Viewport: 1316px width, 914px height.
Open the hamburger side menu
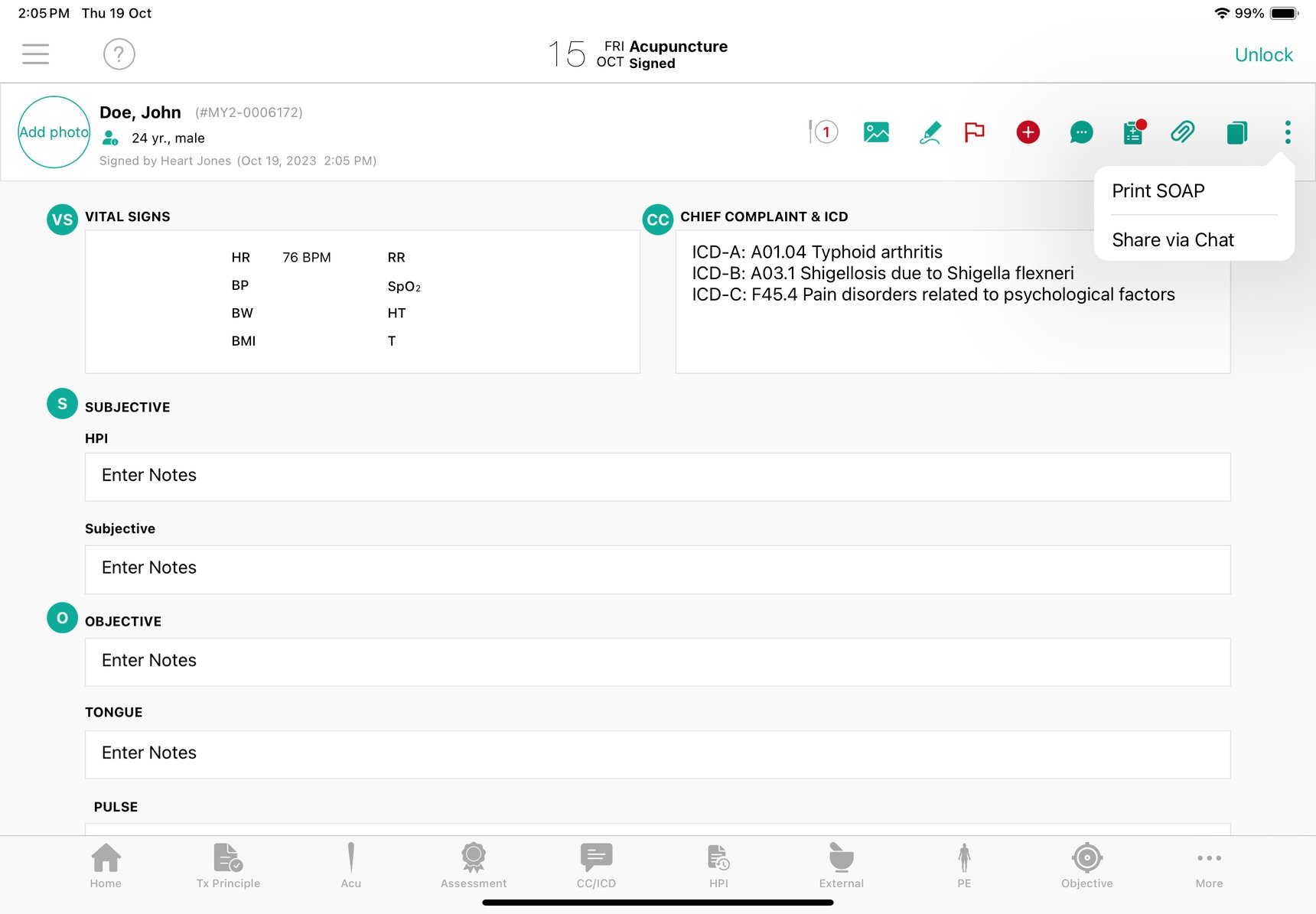[x=35, y=54]
